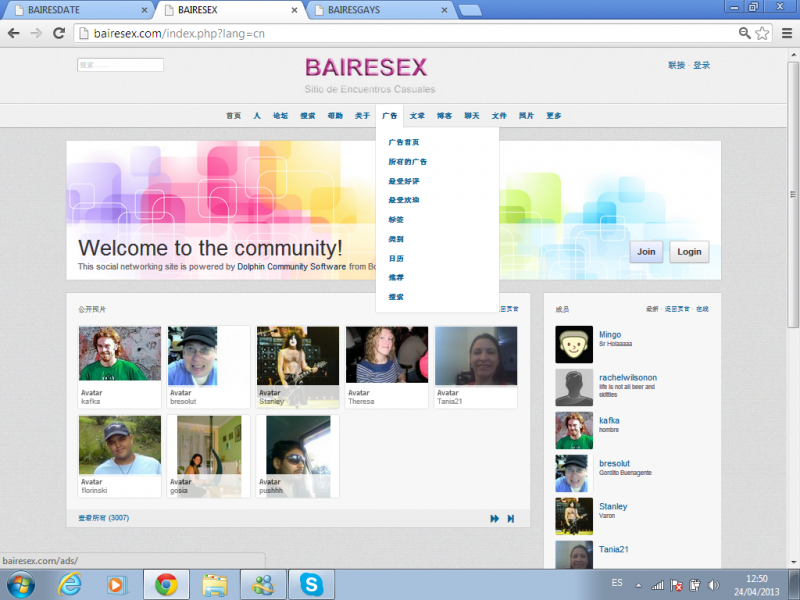The height and width of the screenshot is (600, 800).
Task: Open the Dolphin Community Software link
Action: tap(291, 266)
